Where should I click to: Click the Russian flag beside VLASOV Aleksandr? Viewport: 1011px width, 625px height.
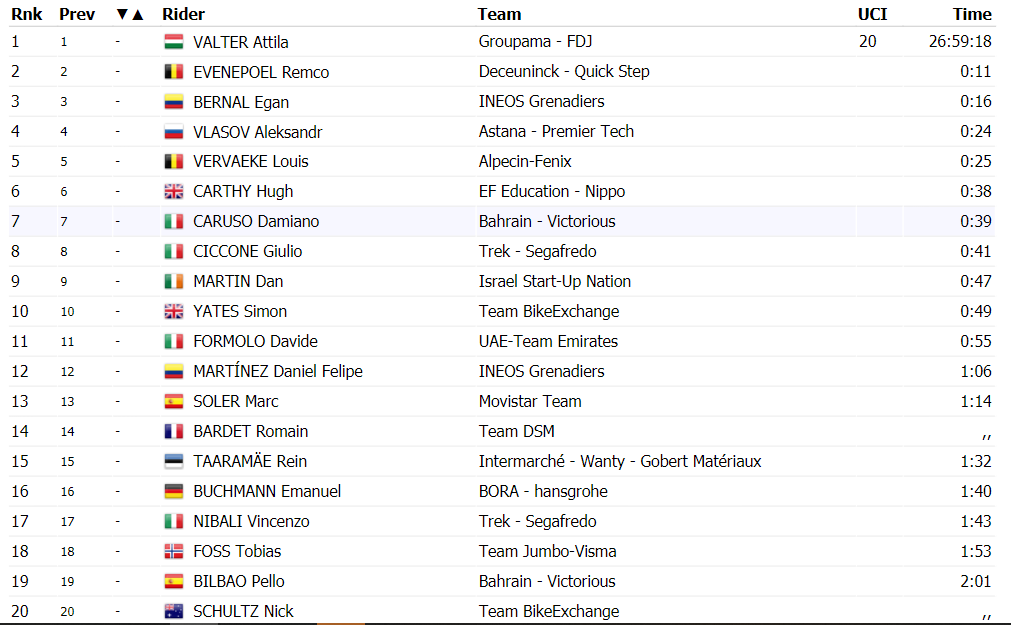[173, 132]
